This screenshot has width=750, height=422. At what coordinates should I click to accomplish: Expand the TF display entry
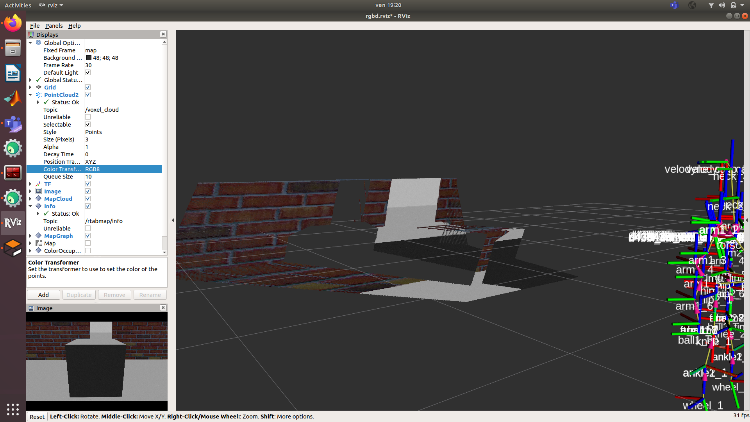31,184
